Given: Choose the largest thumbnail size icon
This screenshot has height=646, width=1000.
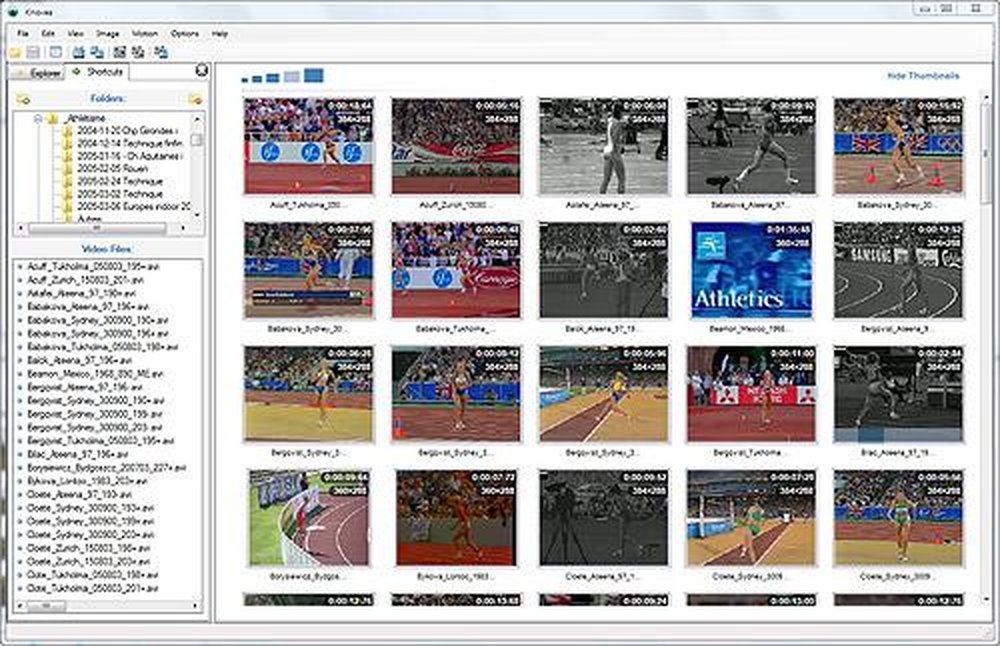Looking at the screenshot, I should pyautogui.click(x=314, y=76).
